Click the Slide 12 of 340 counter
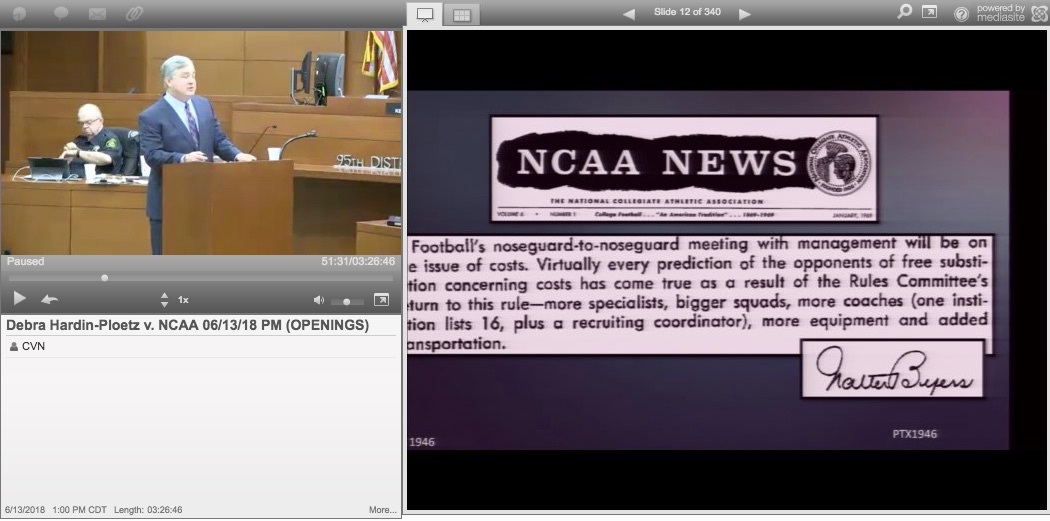The height and width of the screenshot is (521, 1050). (687, 12)
